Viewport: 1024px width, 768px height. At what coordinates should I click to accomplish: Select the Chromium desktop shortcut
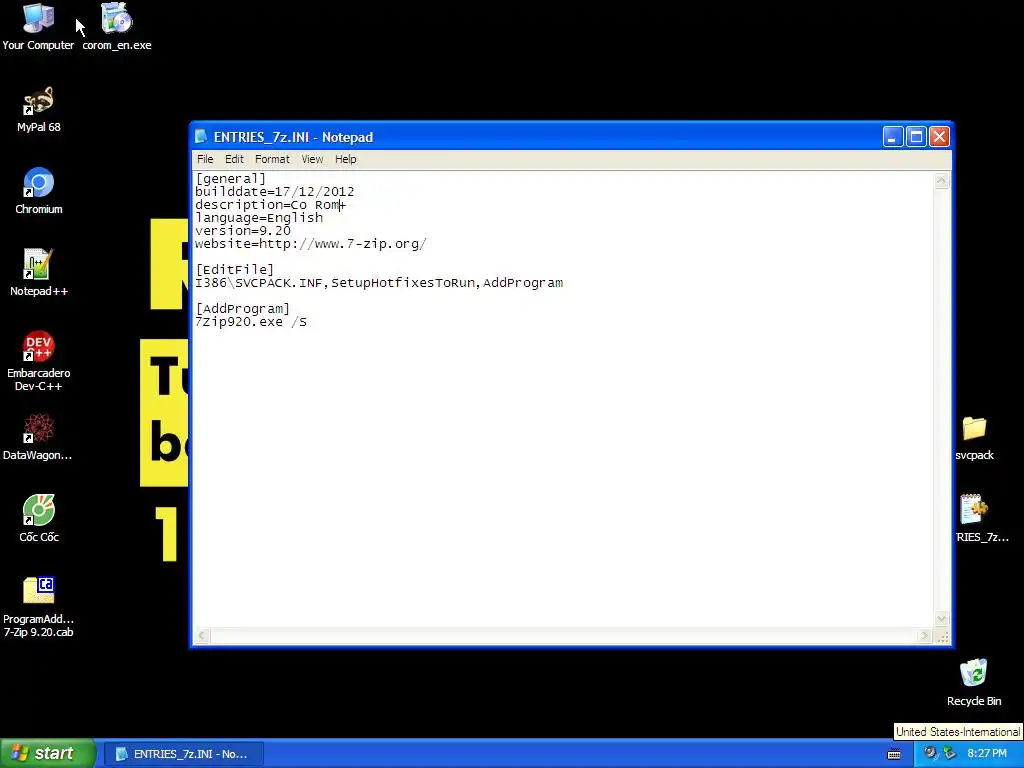pyautogui.click(x=39, y=191)
